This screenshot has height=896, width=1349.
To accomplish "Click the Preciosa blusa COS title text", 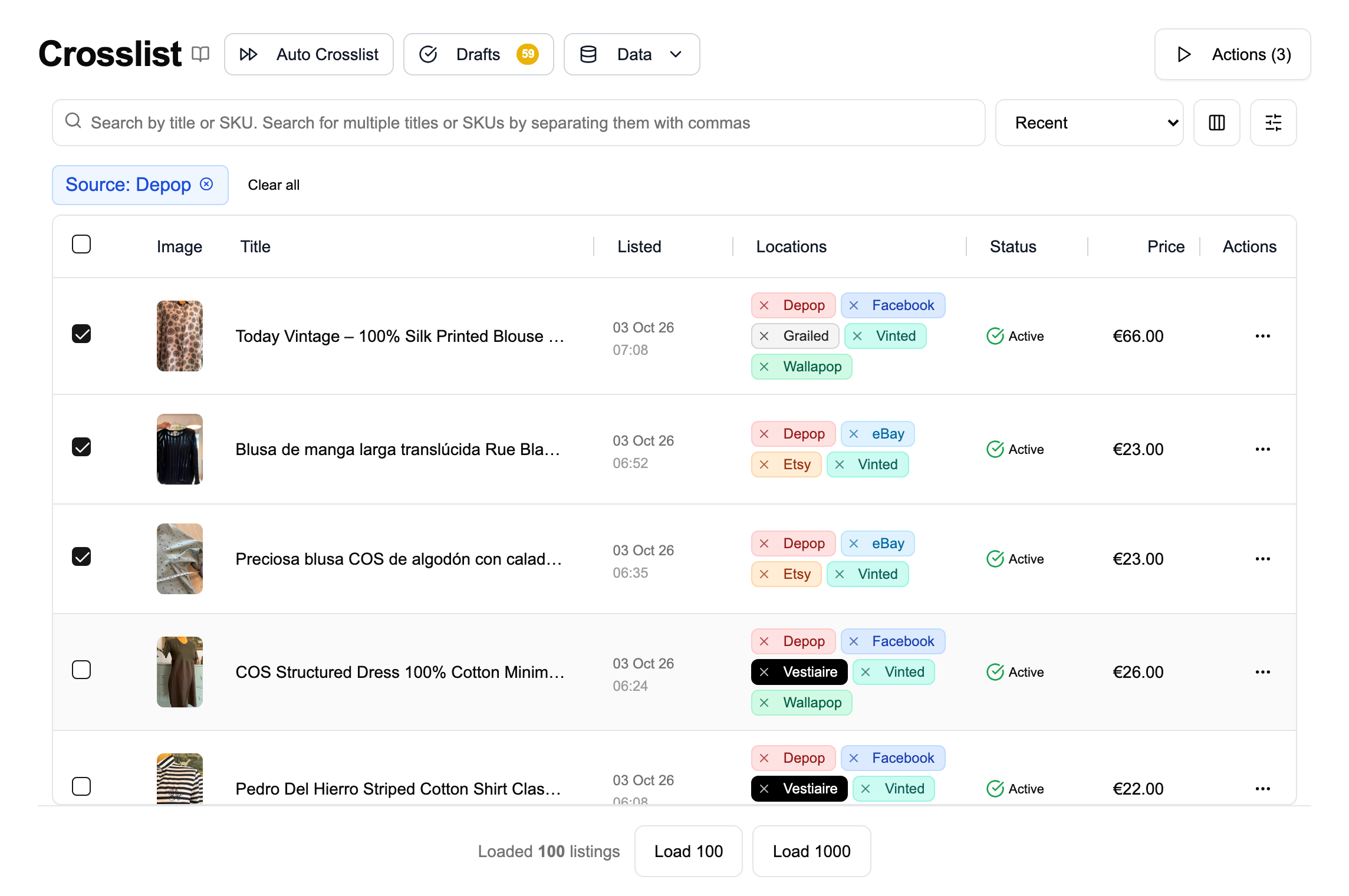I will click(399, 559).
